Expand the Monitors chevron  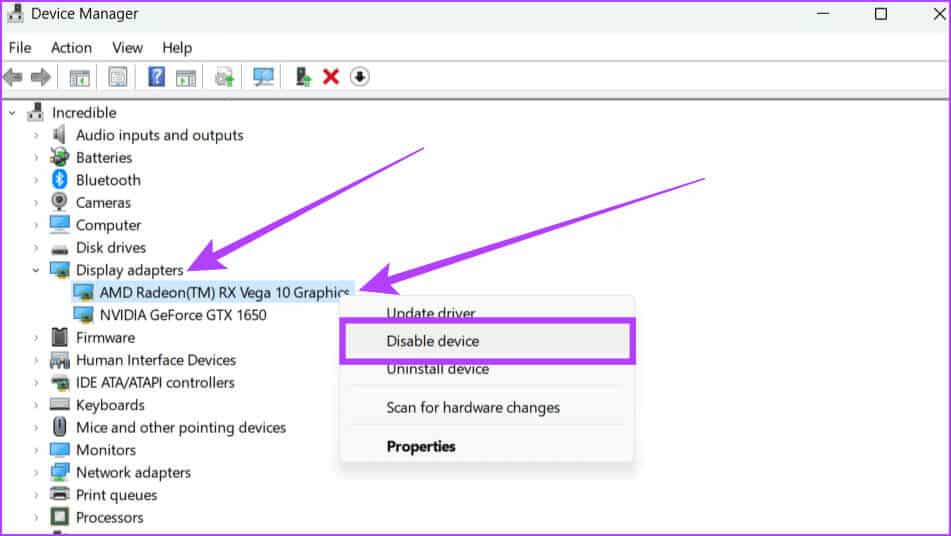36,450
